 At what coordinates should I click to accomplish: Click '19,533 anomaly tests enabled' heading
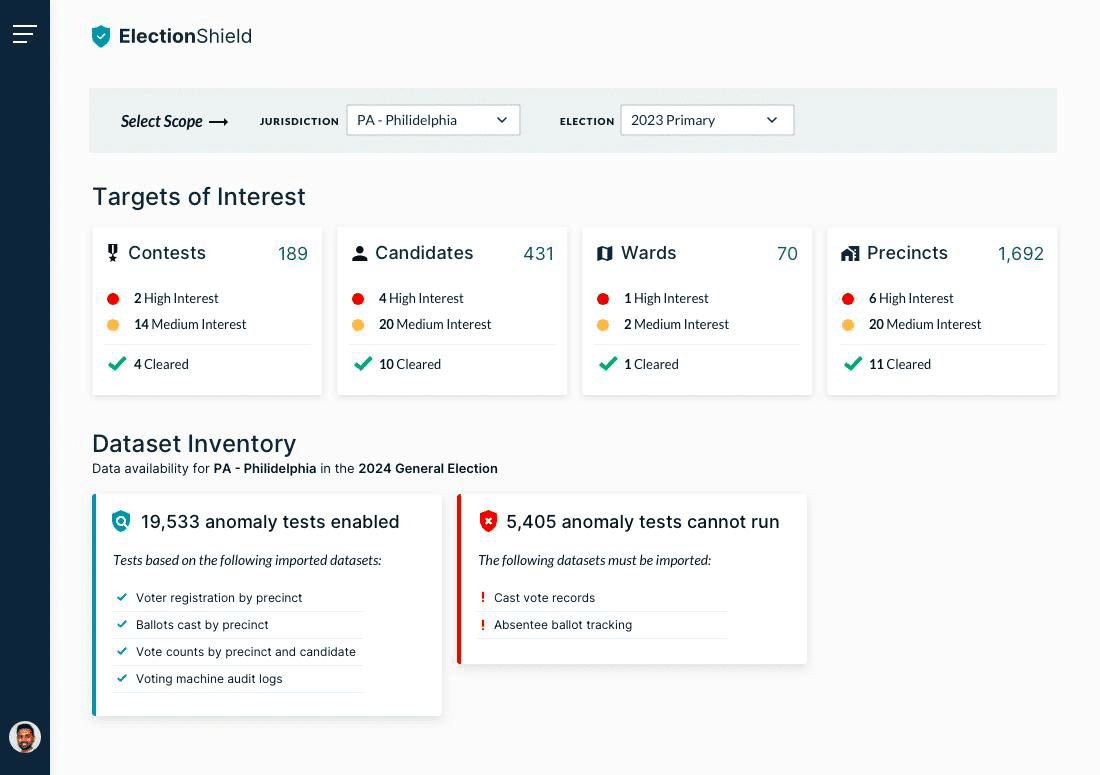tap(270, 522)
